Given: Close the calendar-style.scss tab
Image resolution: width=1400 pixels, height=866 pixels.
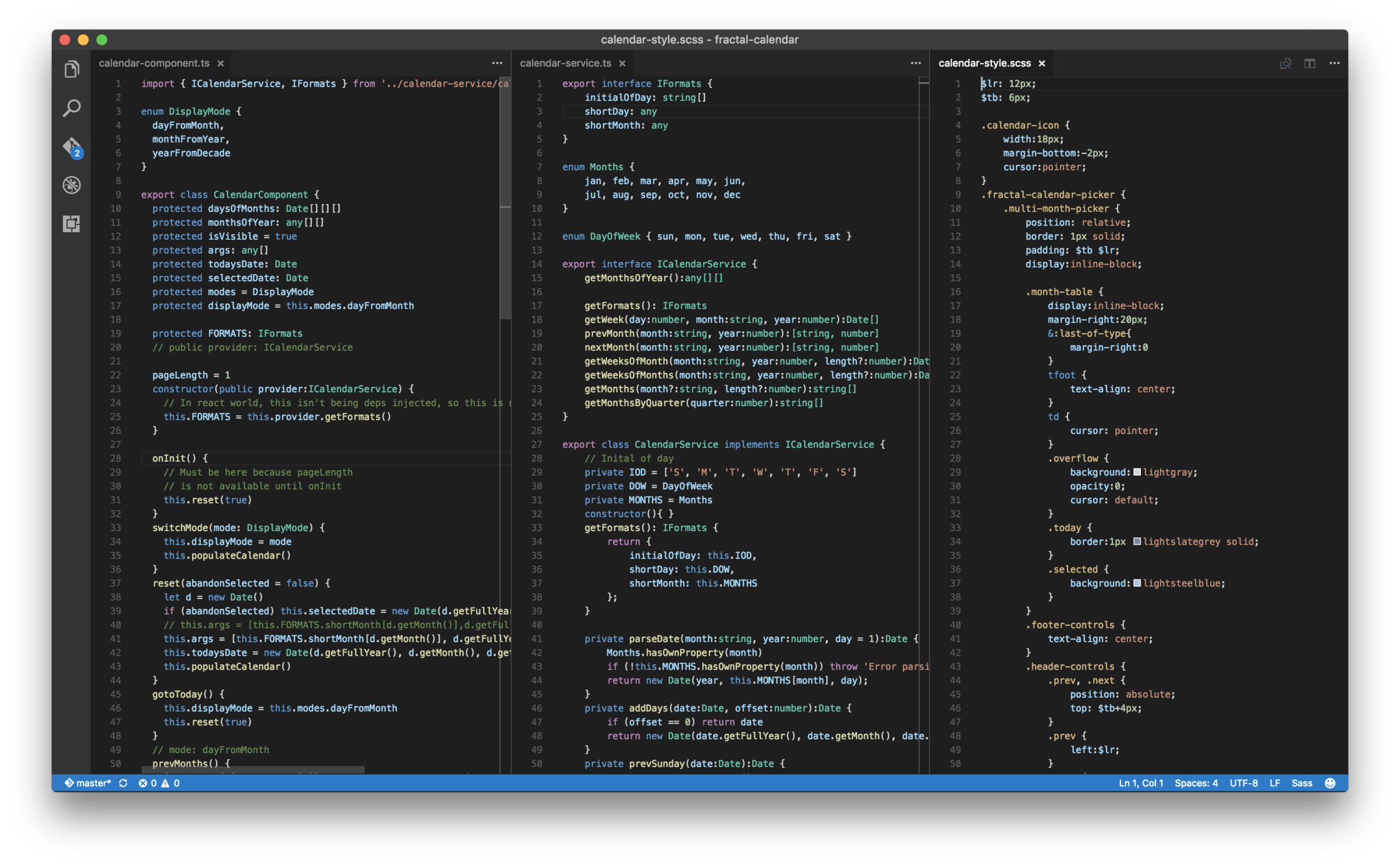Looking at the screenshot, I should (x=1042, y=64).
